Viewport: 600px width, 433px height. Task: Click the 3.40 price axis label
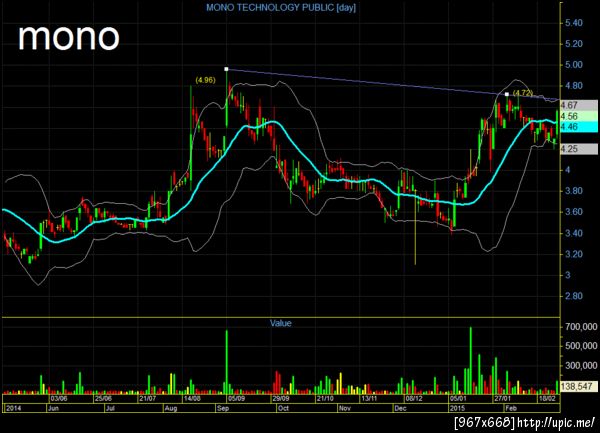574,233
